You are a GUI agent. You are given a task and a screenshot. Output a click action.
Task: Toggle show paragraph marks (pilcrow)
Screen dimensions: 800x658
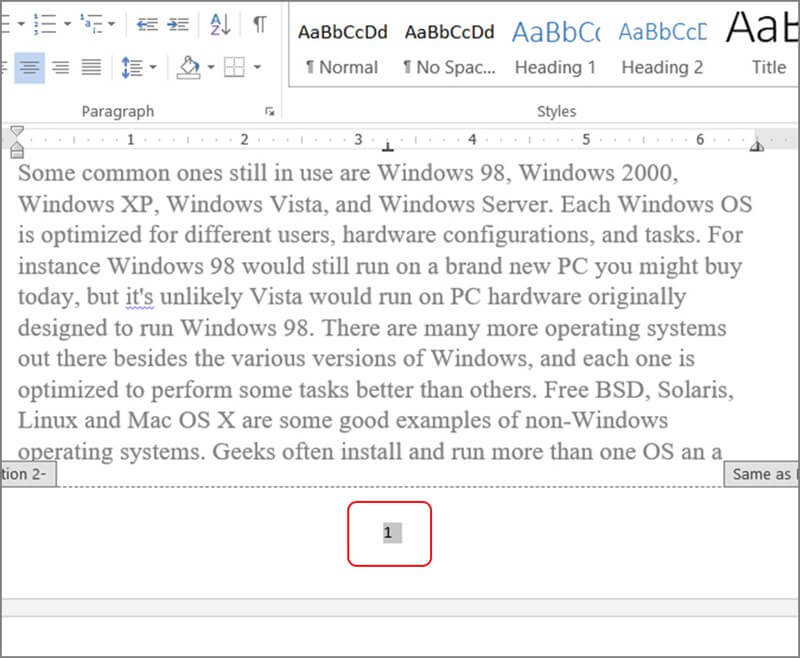[259, 23]
